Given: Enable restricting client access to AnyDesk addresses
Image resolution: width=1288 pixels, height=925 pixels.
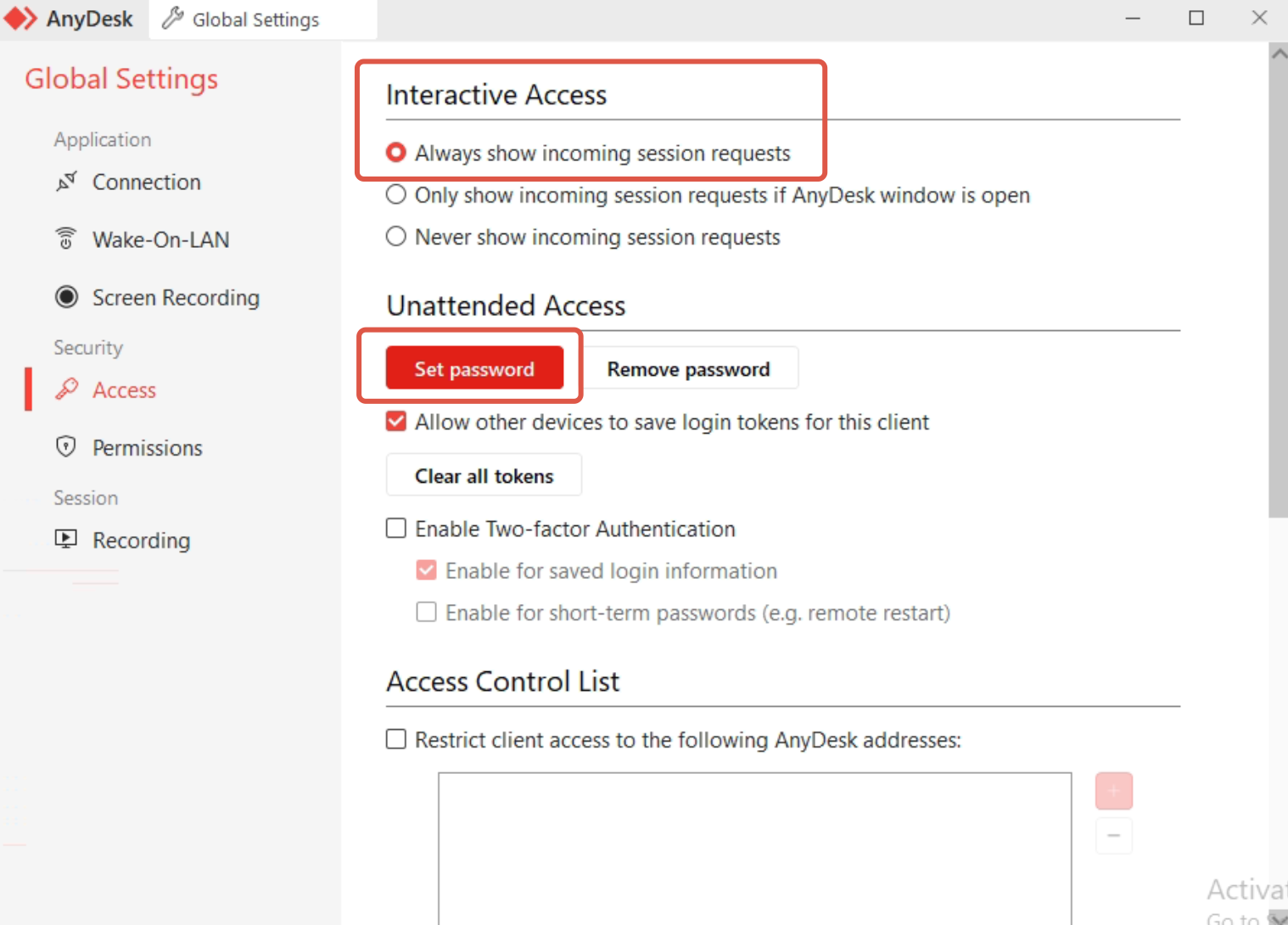Looking at the screenshot, I should 395,738.
